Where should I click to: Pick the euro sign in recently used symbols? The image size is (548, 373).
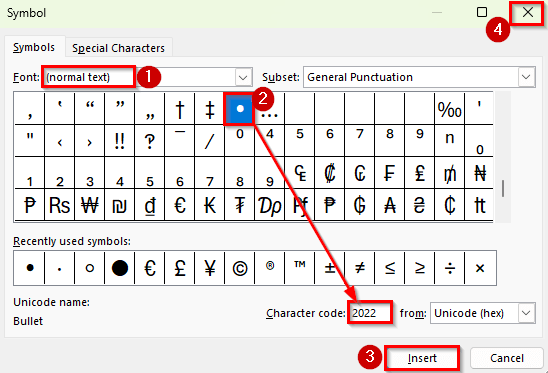pos(150,268)
